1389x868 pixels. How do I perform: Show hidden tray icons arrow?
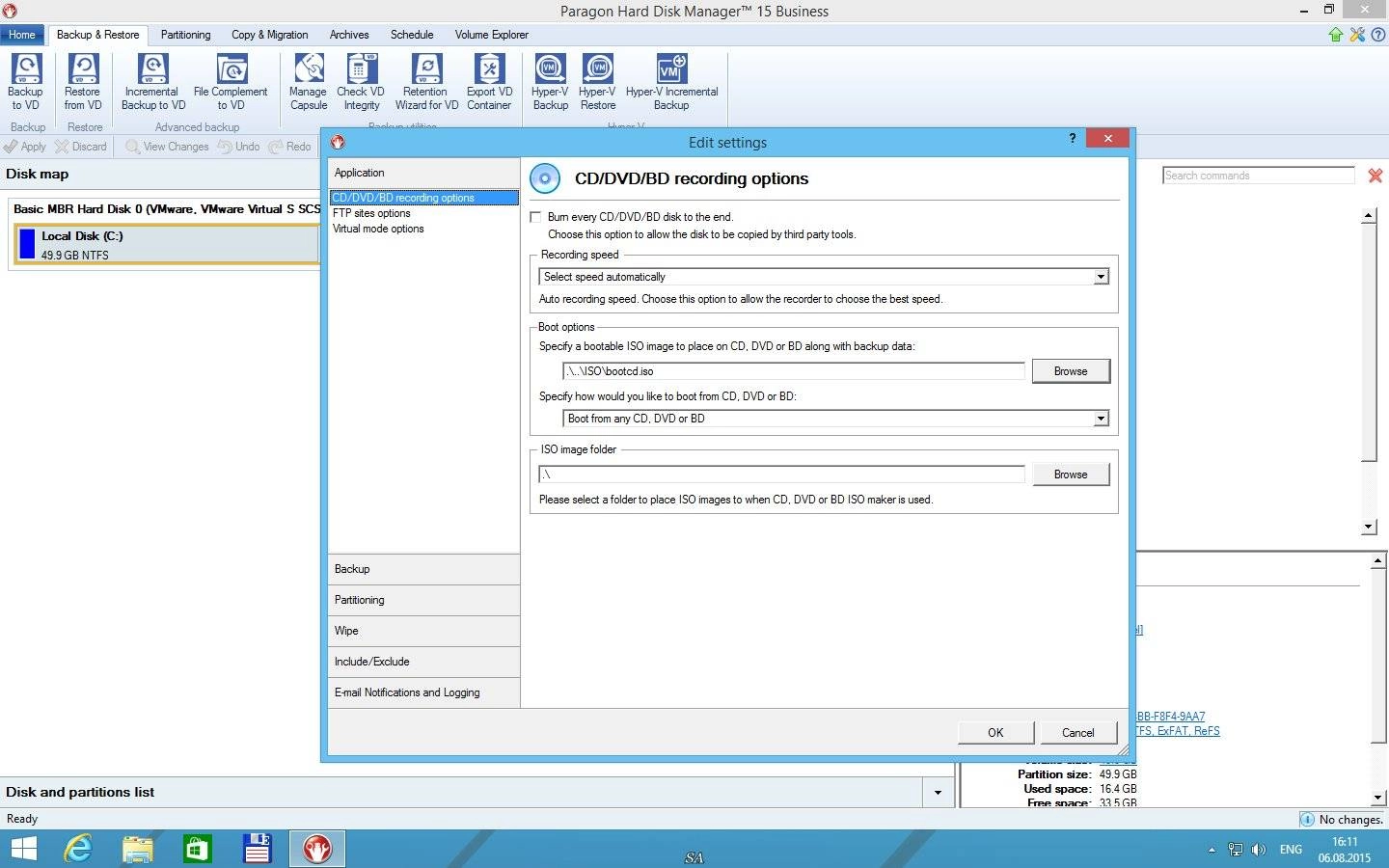(1212, 850)
